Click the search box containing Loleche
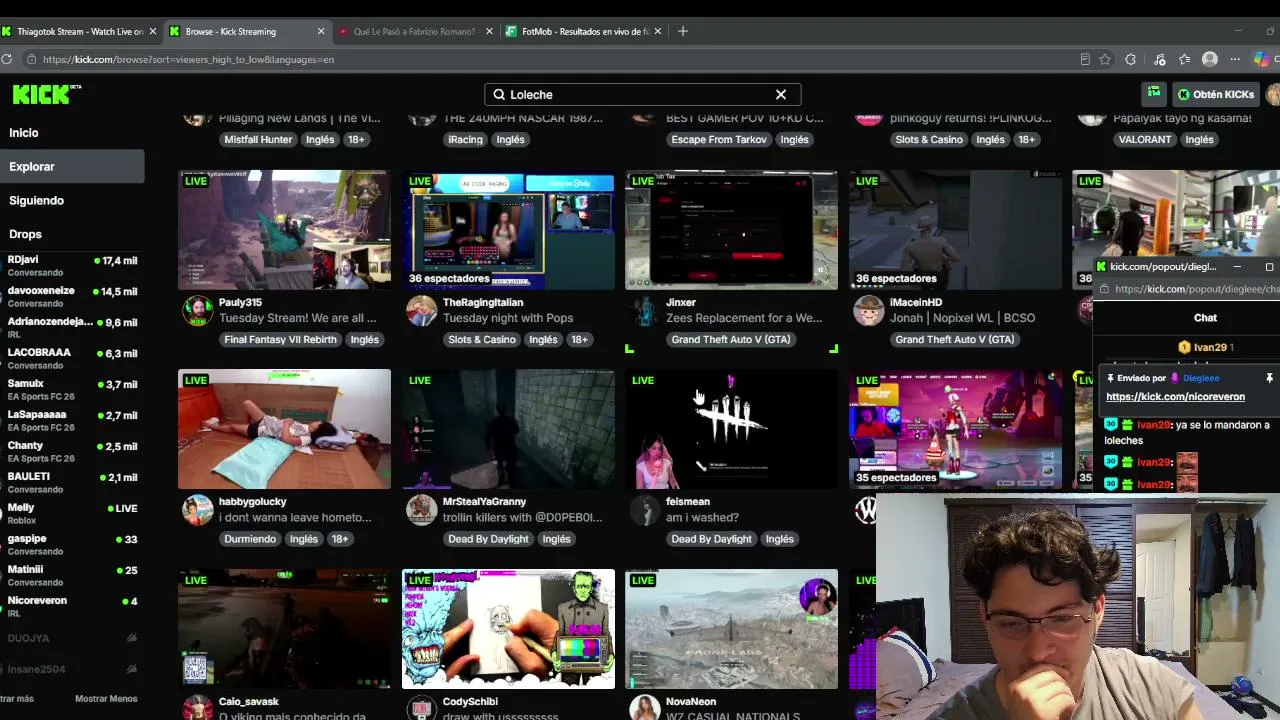1280x720 pixels. 642,94
